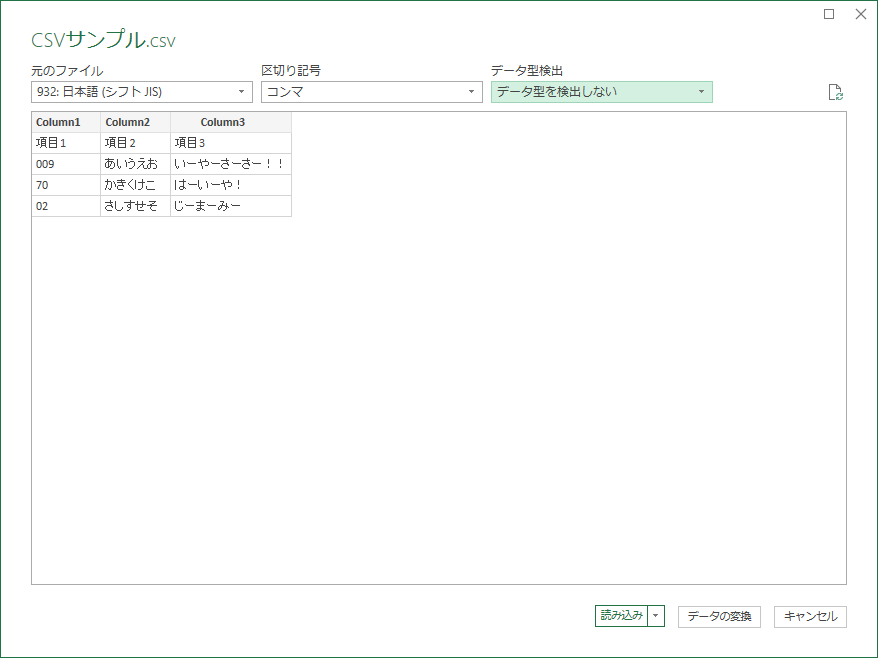The image size is (878, 658).
Task: Click the さしすせそ cell
Action: coord(135,206)
